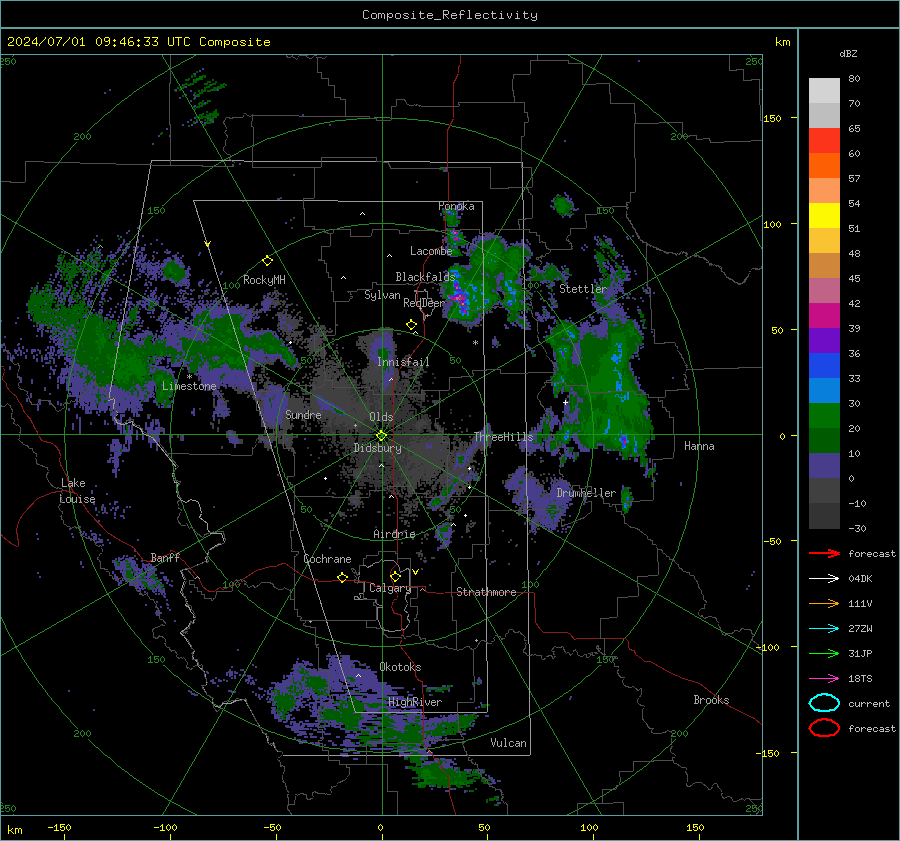Screen dimensions: 900x841
Task: Click the yellow radar-site diamond at Olds
Action: pos(381,436)
